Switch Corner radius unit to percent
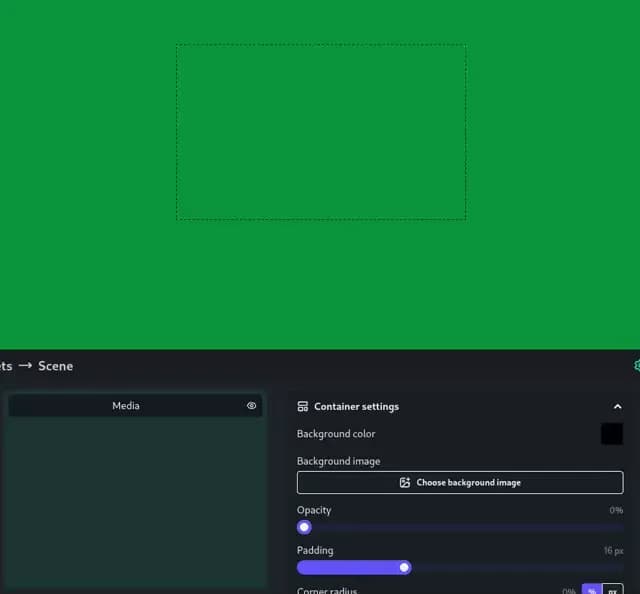The width and height of the screenshot is (640, 594). (592, 590)
